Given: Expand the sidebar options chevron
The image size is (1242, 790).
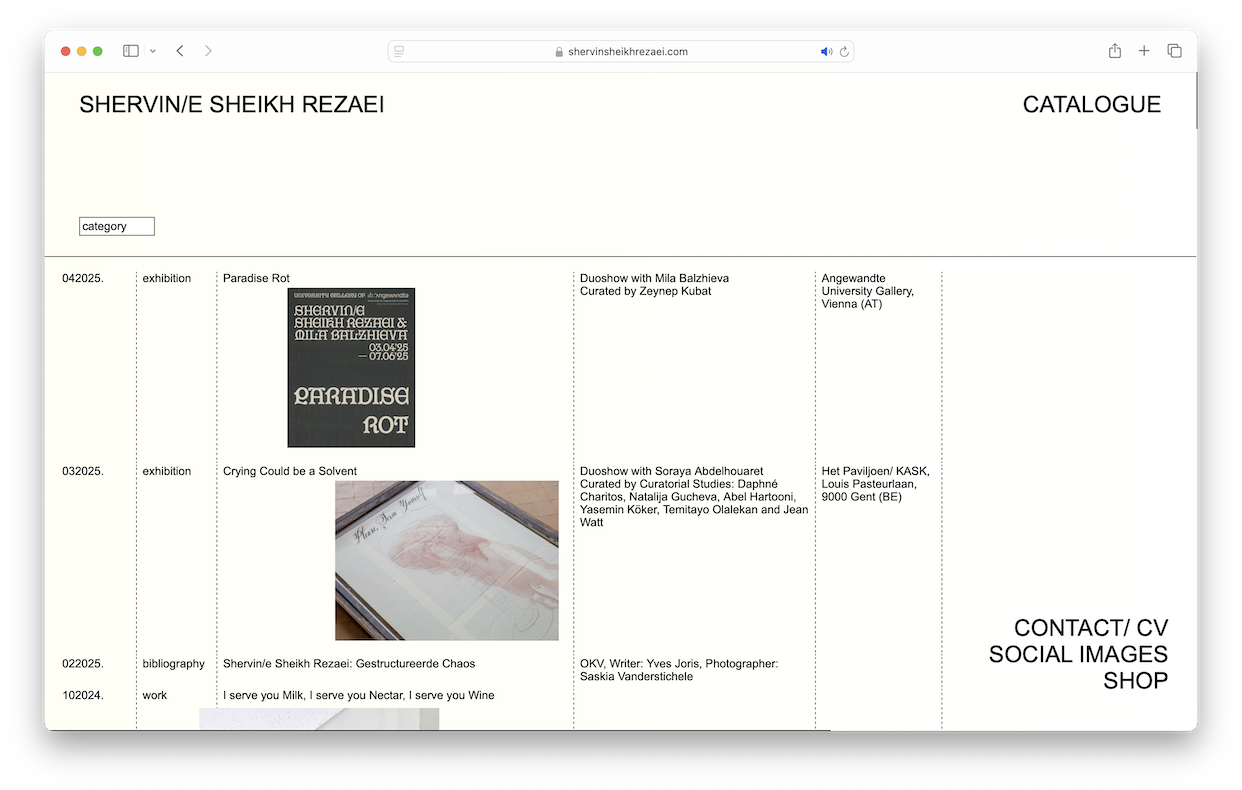Looking at the screenshot, I should point(153,51).
